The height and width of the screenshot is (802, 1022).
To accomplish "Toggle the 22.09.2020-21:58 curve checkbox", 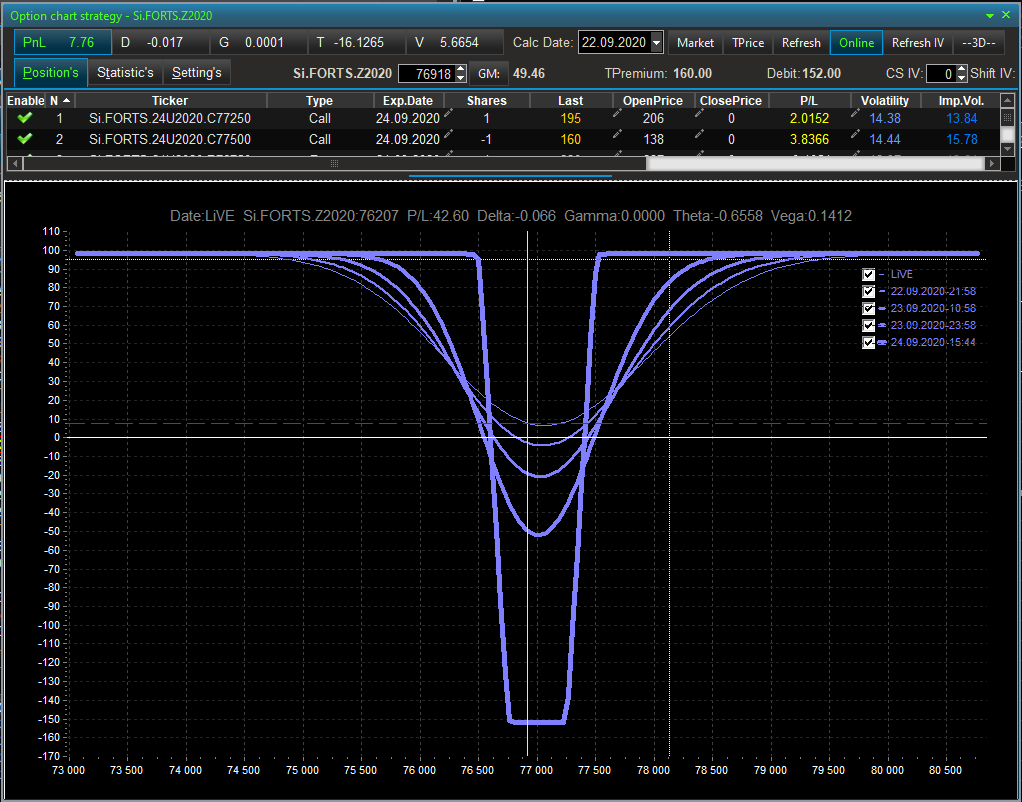I will click(868, 291).
